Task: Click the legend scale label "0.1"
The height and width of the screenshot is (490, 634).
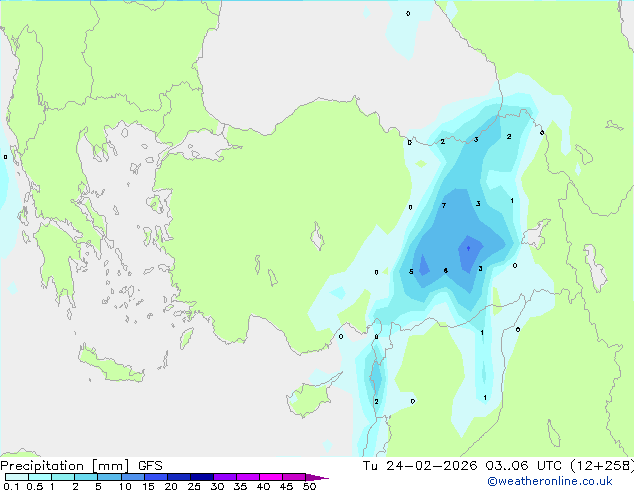Action: tap(11, 486)
